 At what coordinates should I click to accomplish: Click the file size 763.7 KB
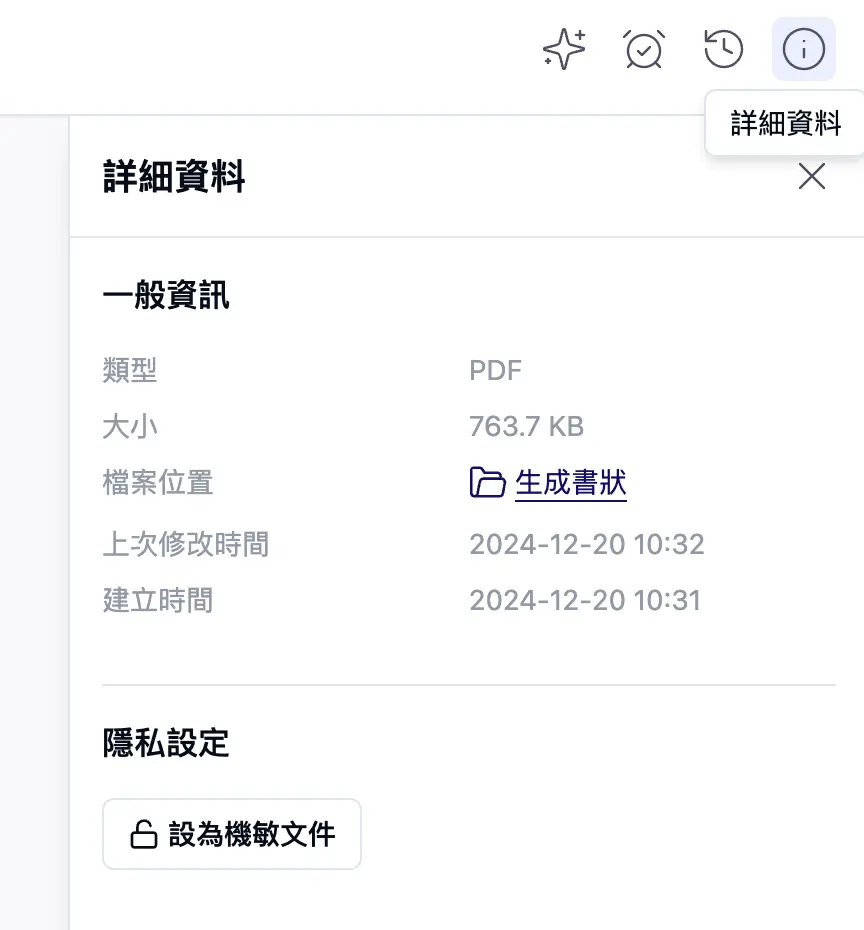528,426
